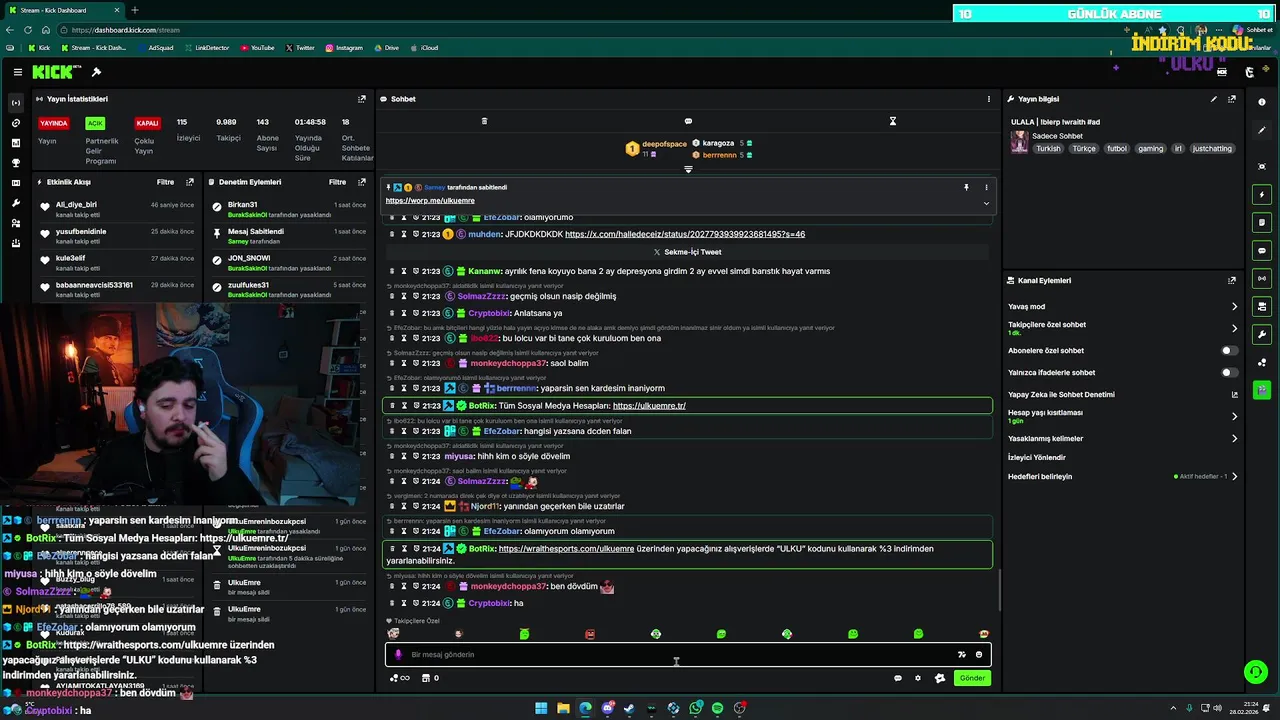Expand Hedefleri belirleyin arrow

pyautogui.click(x=1234, y=476)
